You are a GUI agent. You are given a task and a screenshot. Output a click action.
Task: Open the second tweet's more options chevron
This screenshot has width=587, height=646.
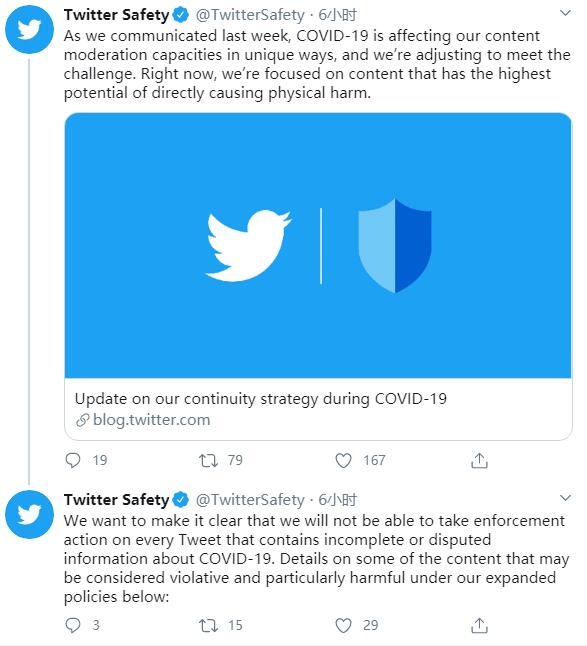(x=566, y=498)
